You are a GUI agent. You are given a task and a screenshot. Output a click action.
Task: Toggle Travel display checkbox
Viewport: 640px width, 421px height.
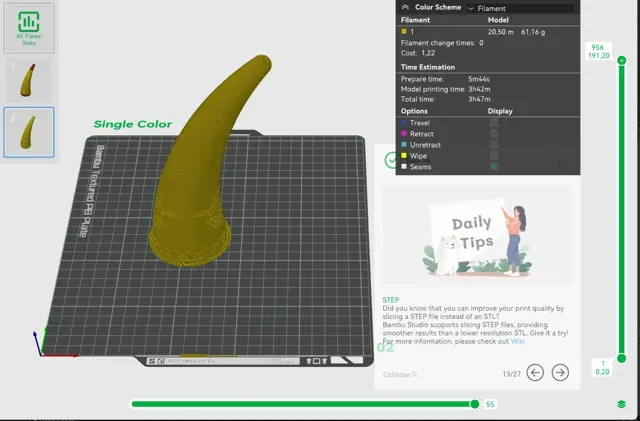point(494,123)
